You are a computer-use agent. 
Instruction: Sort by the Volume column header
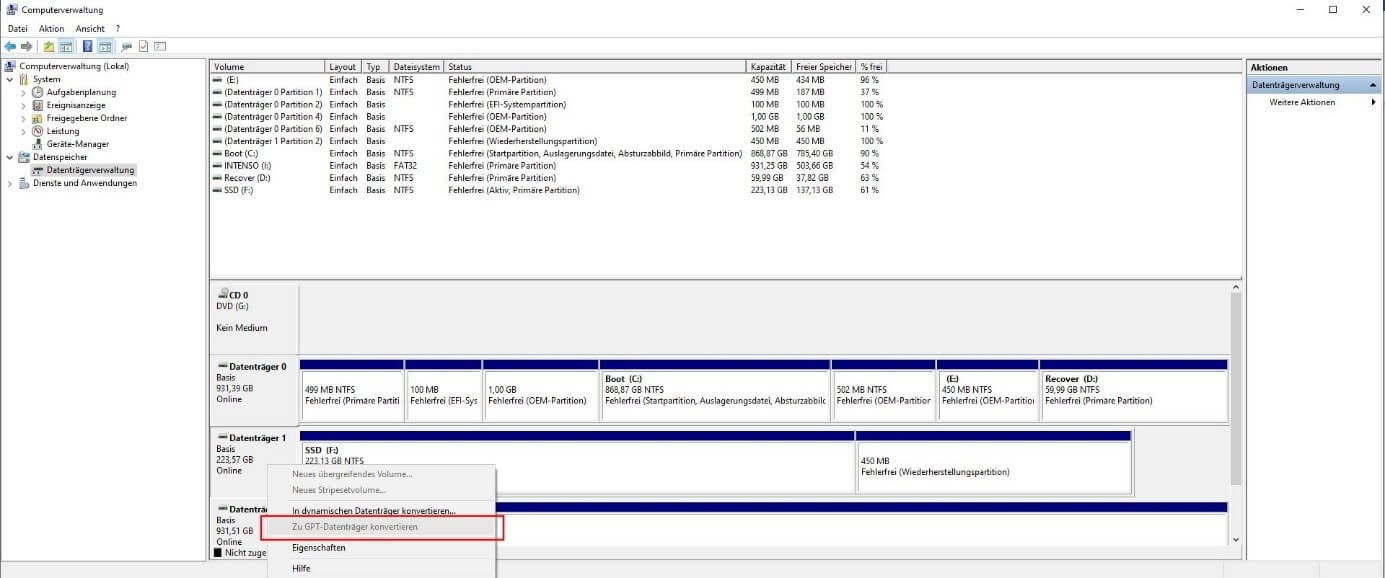tap(268, 67)
